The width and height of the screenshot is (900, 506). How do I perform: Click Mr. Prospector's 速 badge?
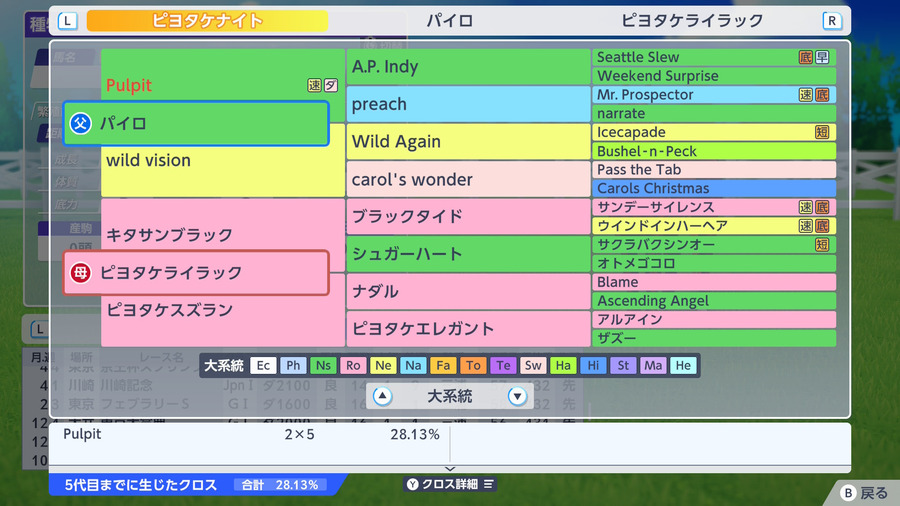[x=806, y=95]
